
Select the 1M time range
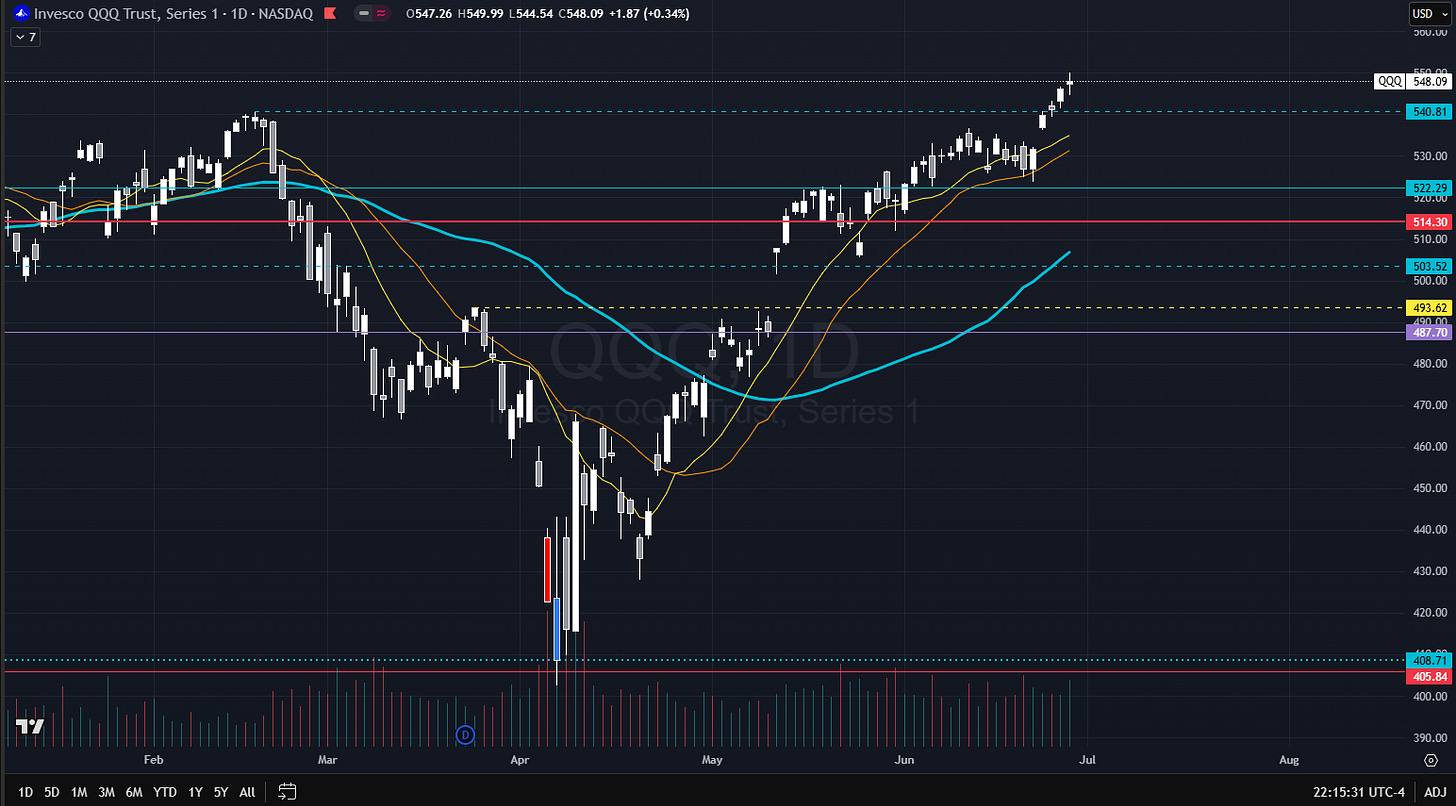point(78,792)
